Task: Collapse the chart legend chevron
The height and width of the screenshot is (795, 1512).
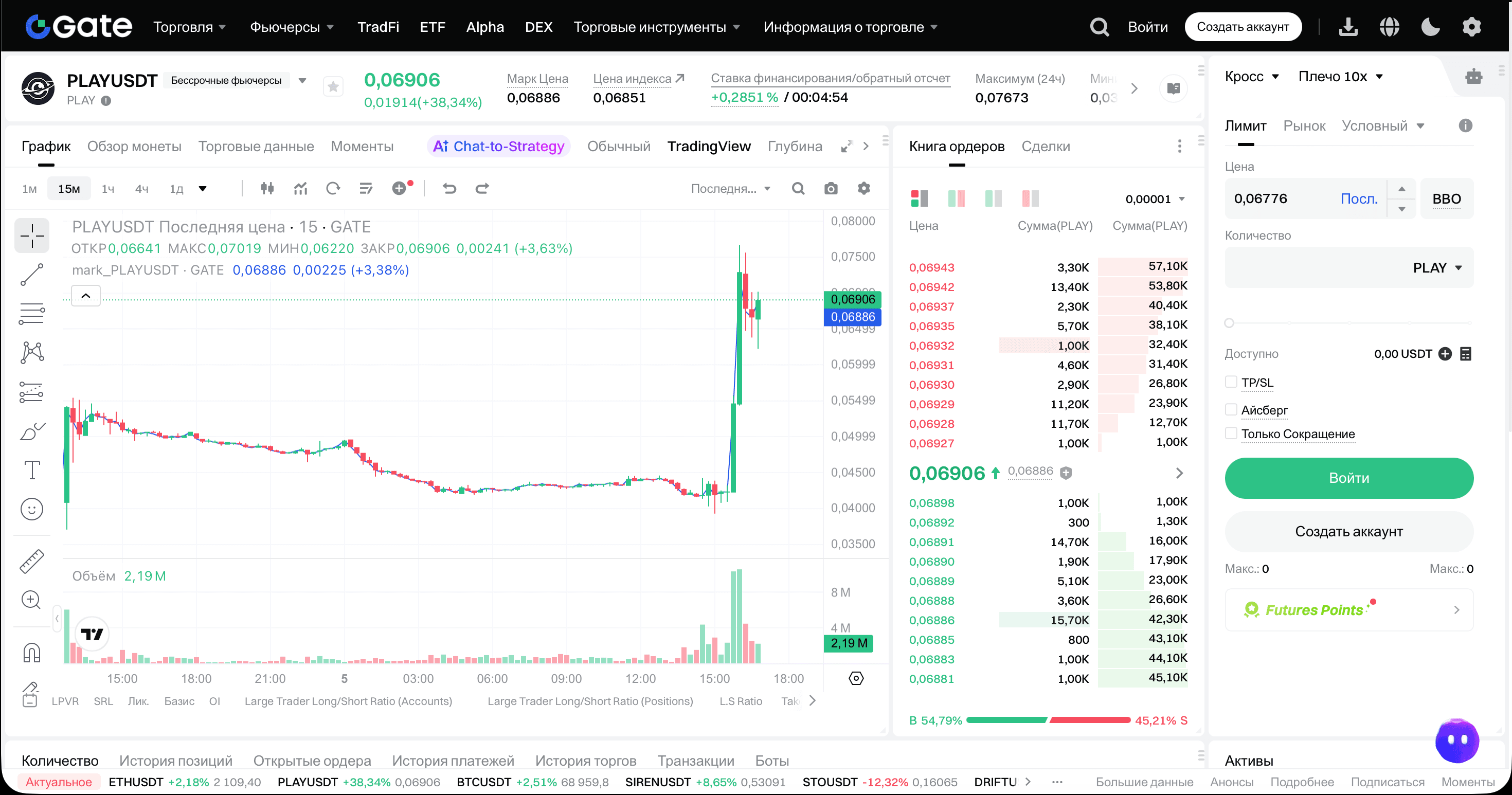Action: point(86,296)
